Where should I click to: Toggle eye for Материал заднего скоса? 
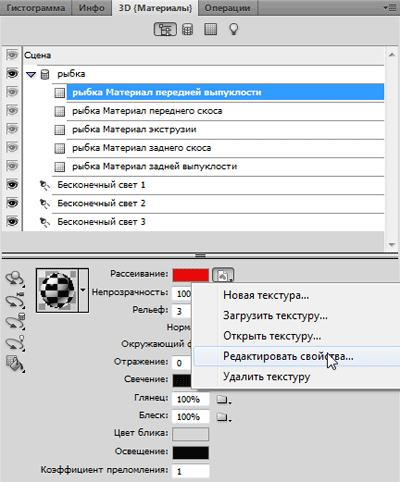pyautogui.click(x=12, y=147)
